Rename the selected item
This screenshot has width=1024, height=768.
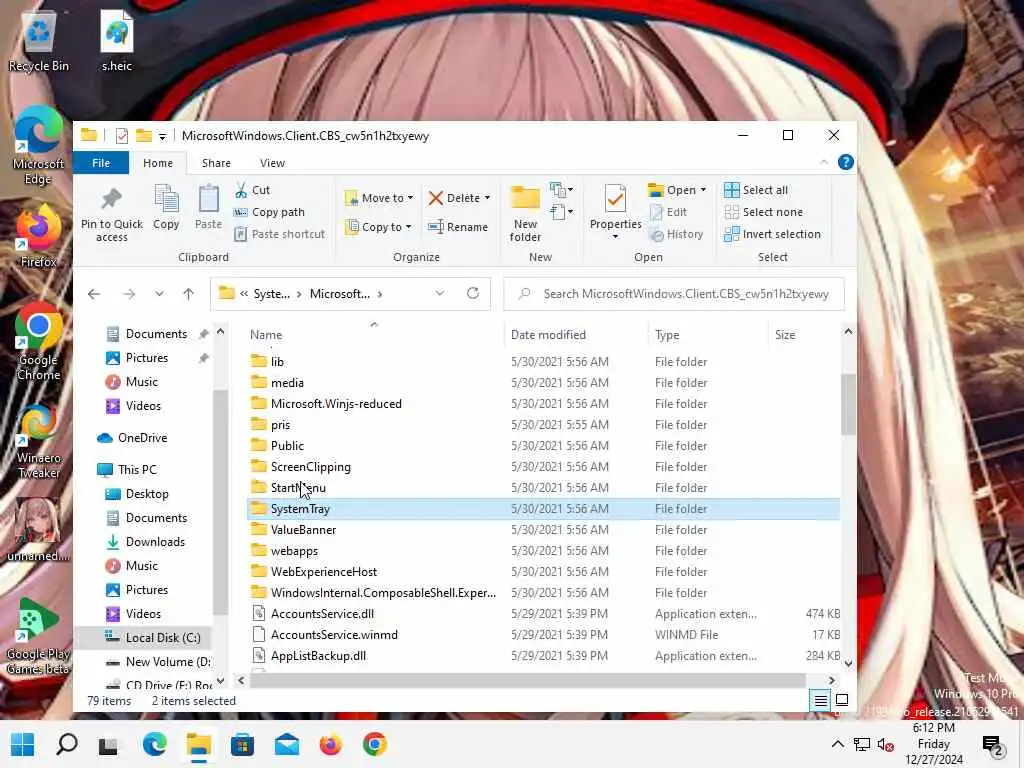point(458,227)
